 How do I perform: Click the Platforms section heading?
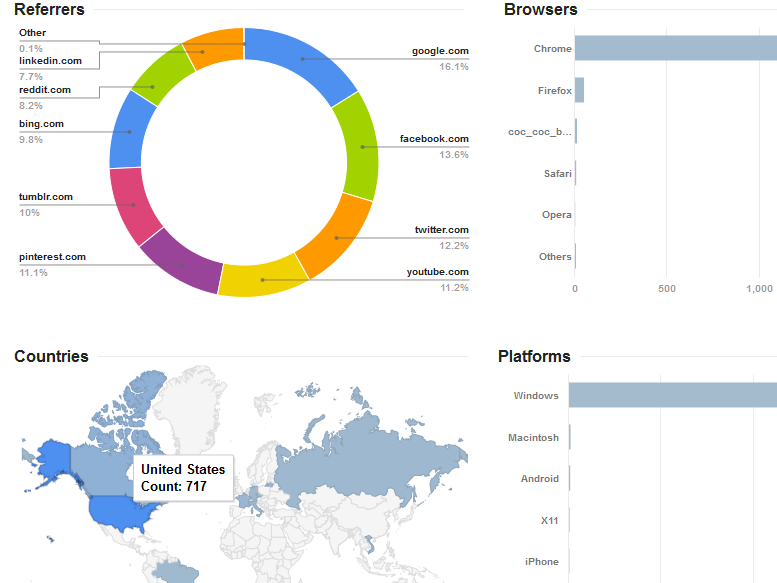tap(534, 356)
